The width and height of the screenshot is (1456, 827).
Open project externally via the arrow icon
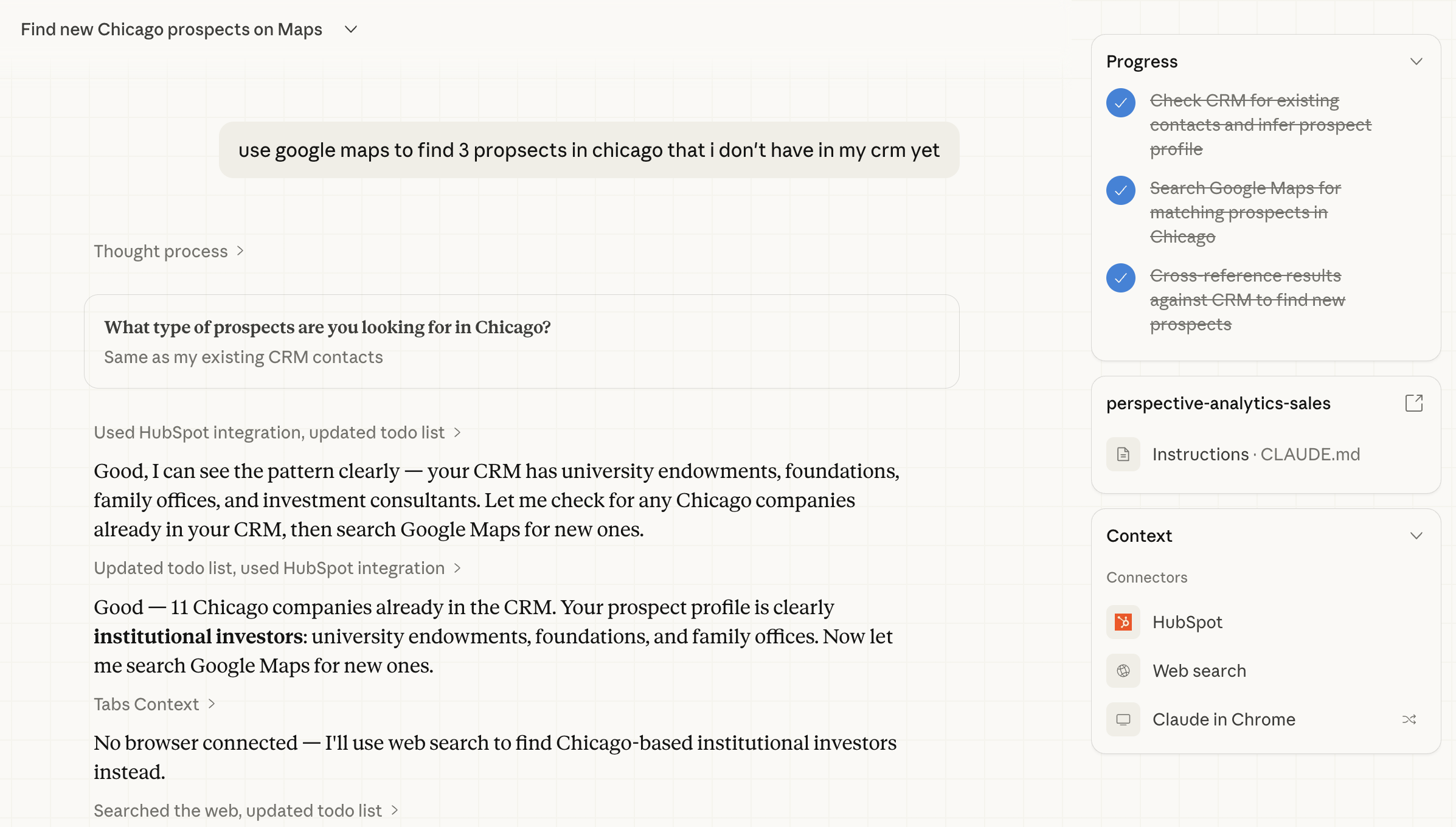pyautogui.click(x=1415, y=403)
